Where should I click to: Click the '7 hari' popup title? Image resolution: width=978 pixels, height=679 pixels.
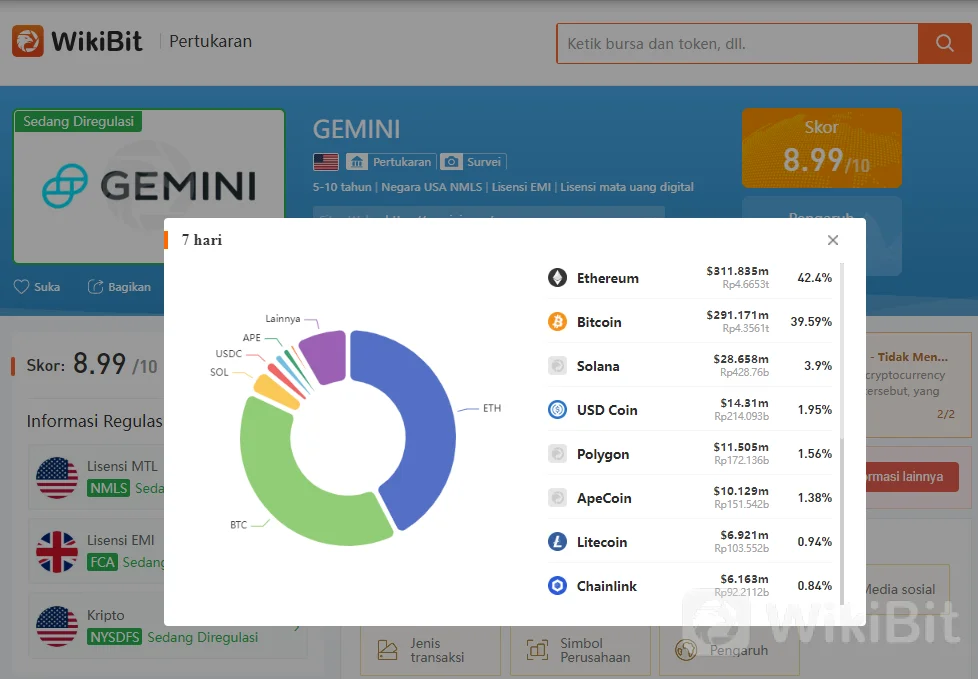pyautogui.click(x=201, y=240)
